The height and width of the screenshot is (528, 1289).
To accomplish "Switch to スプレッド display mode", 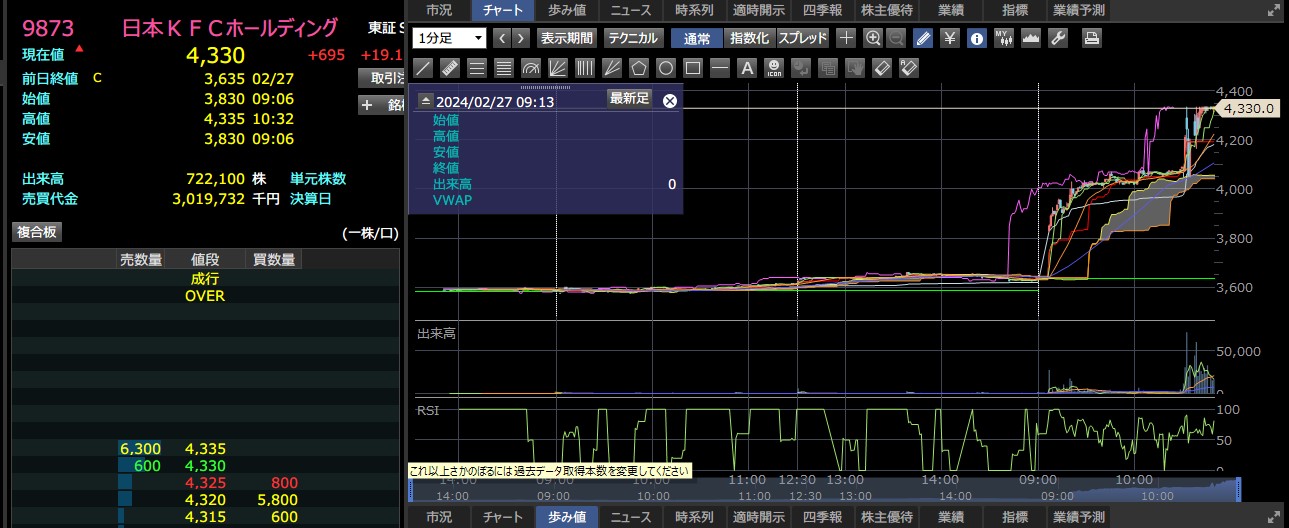I will pos(803,38).
